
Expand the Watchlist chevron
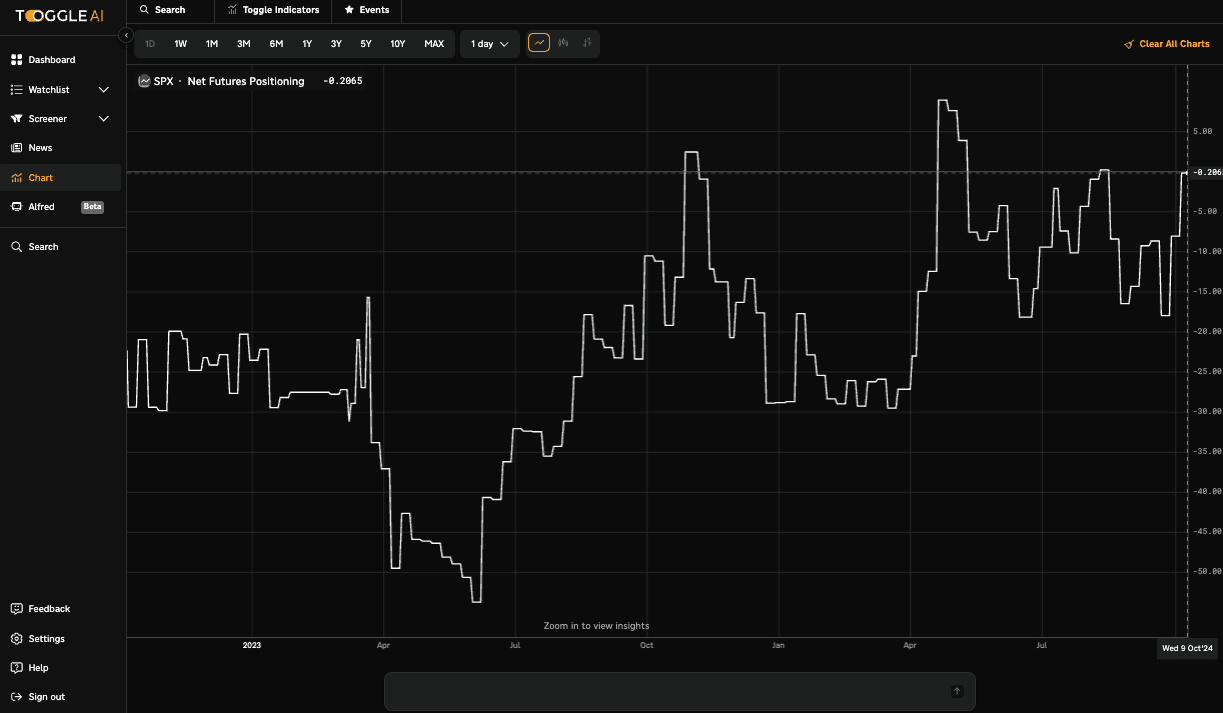tap(104, 90)
